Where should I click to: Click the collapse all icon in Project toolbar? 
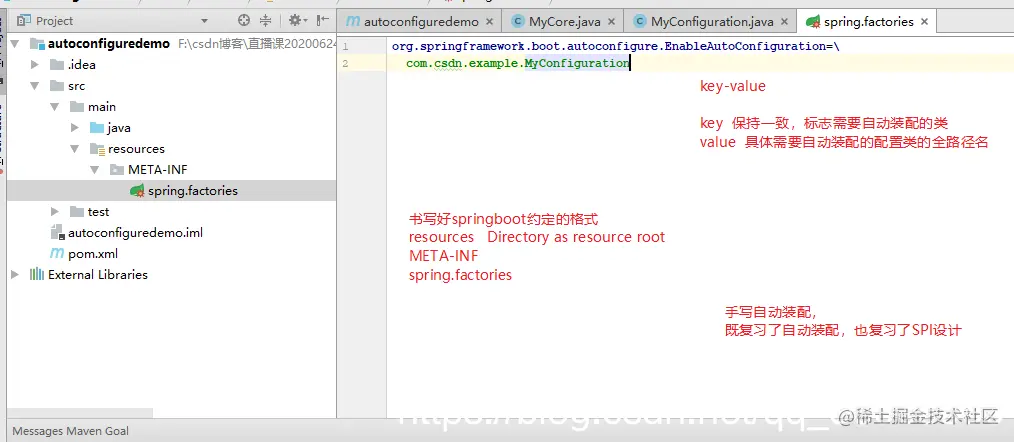click(266, 21)
